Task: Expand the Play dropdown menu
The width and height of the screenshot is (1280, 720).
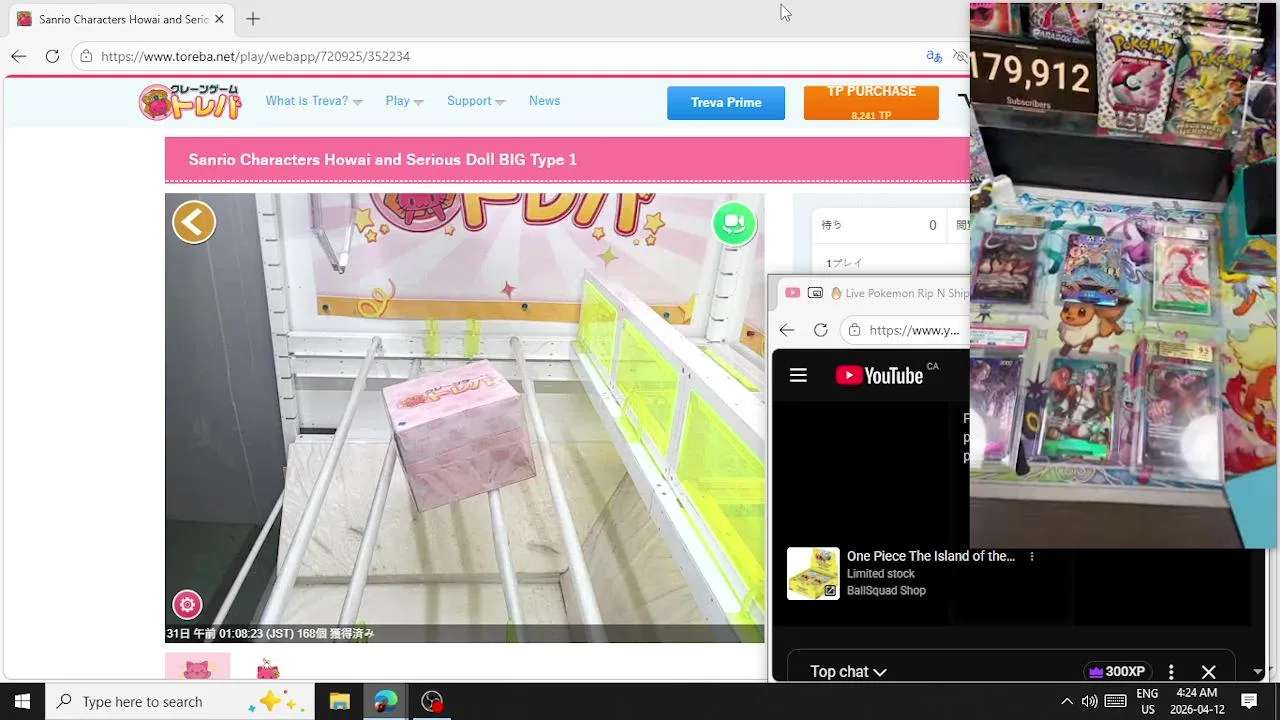Action: pos(404,101)
